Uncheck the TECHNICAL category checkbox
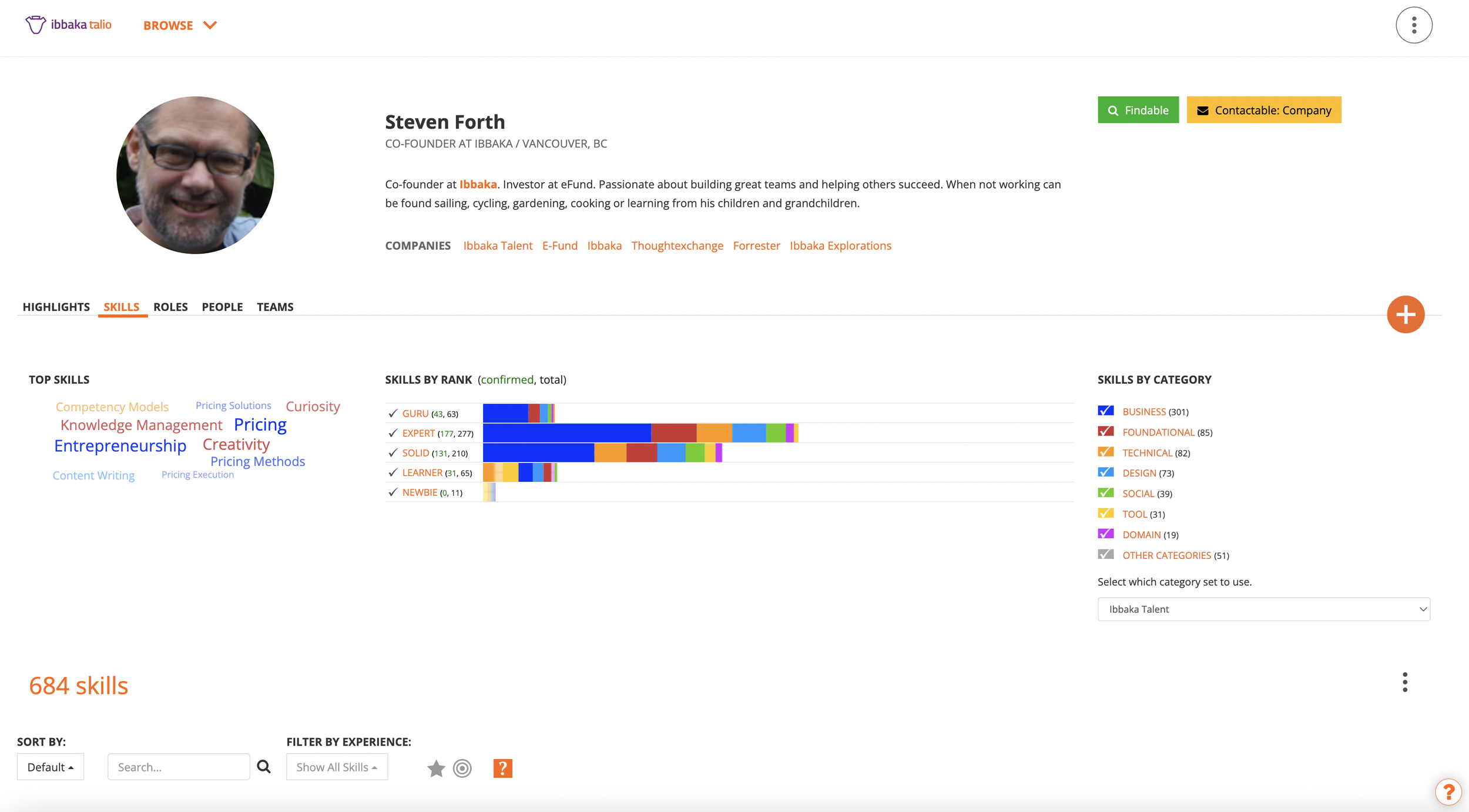Viewport: 1469px width, 812px height. (1106, 452)
